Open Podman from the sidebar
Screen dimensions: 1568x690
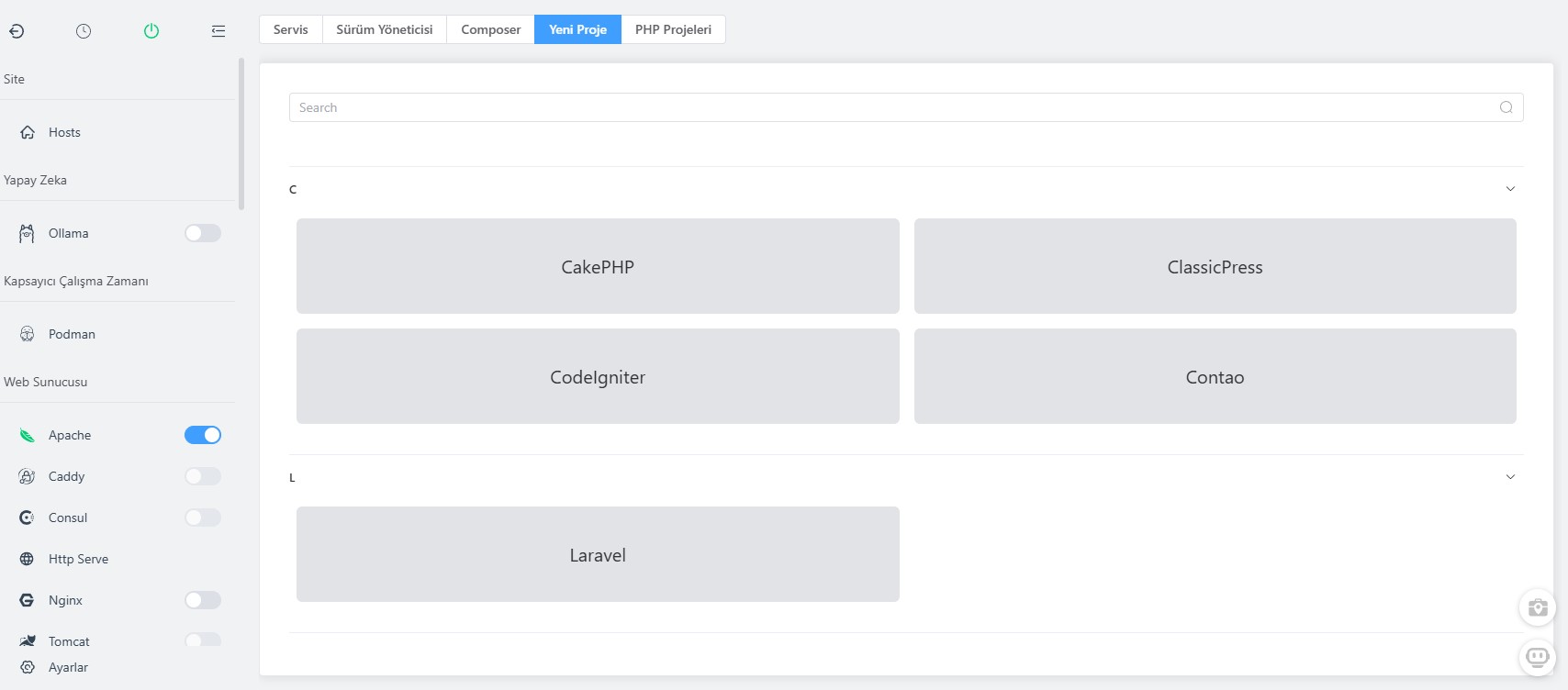[x=72, y=334]
